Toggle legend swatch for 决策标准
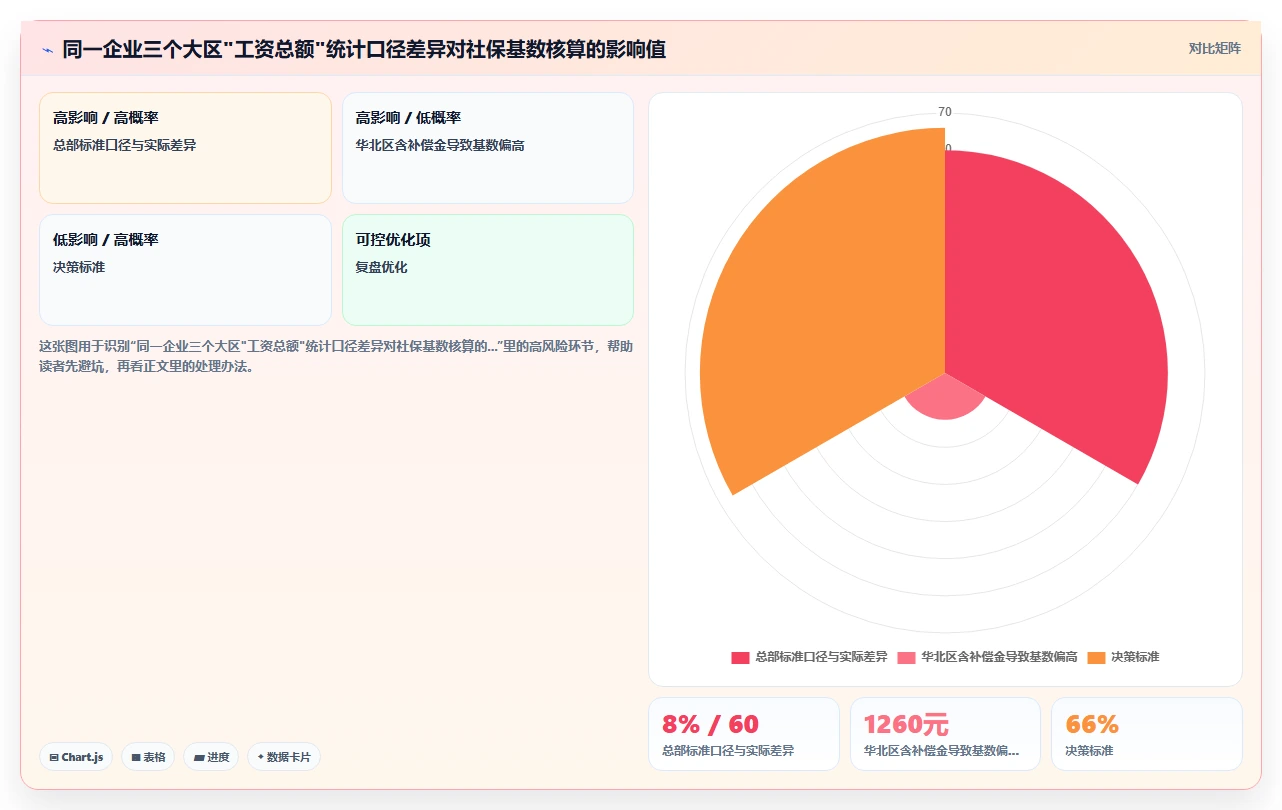Image resolution: width=1282 pixels, height=810 pixels. pyautogui.click(x=1096, y=657)
